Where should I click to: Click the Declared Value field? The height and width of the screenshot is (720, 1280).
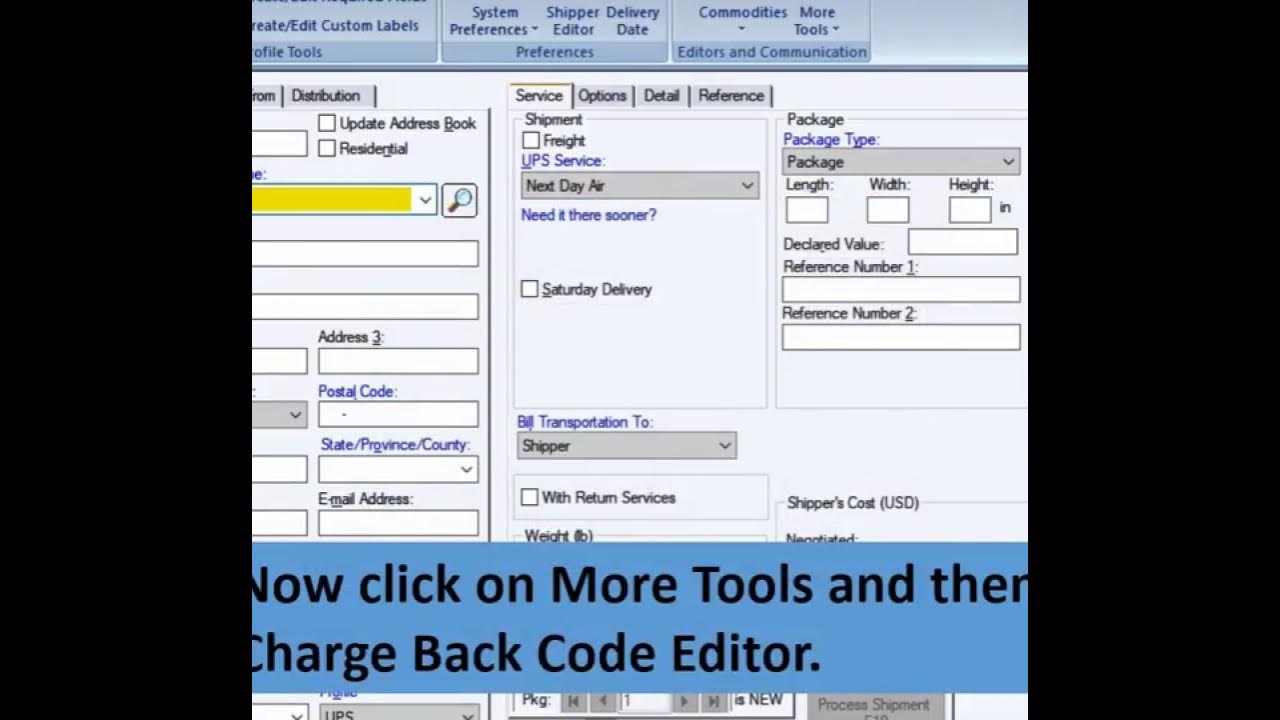point(963,242)
